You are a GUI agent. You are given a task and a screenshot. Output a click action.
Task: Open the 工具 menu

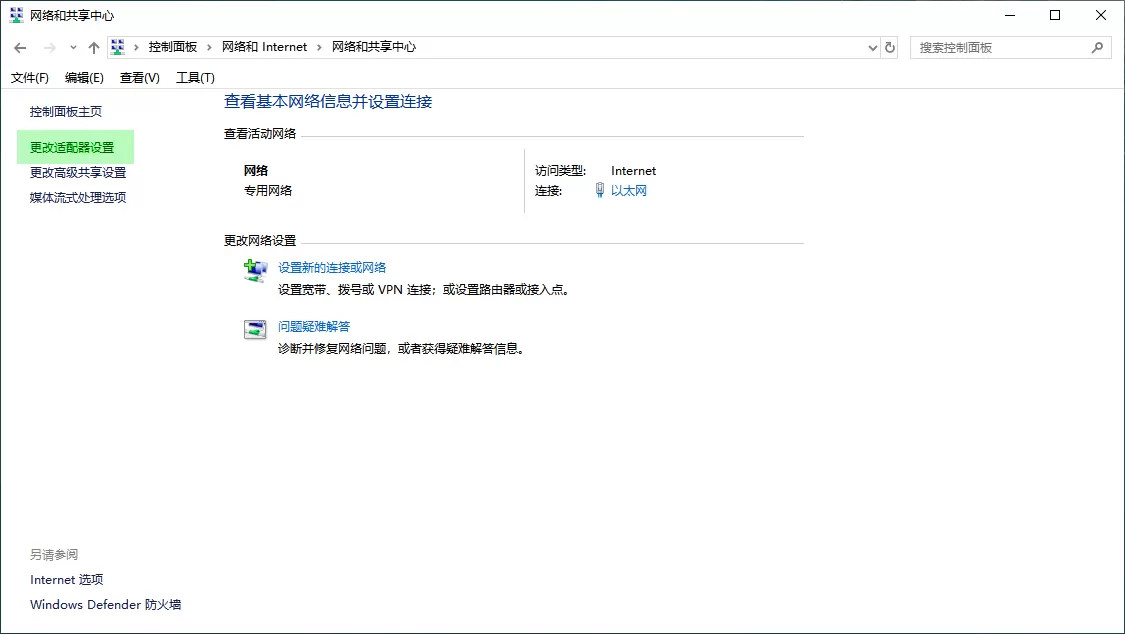click(194, 77)
